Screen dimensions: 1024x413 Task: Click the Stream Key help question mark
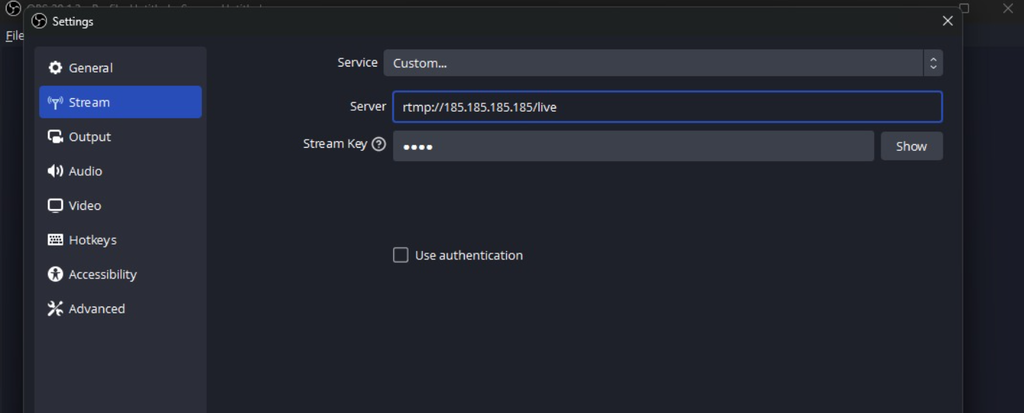click(x=378, y=144)
